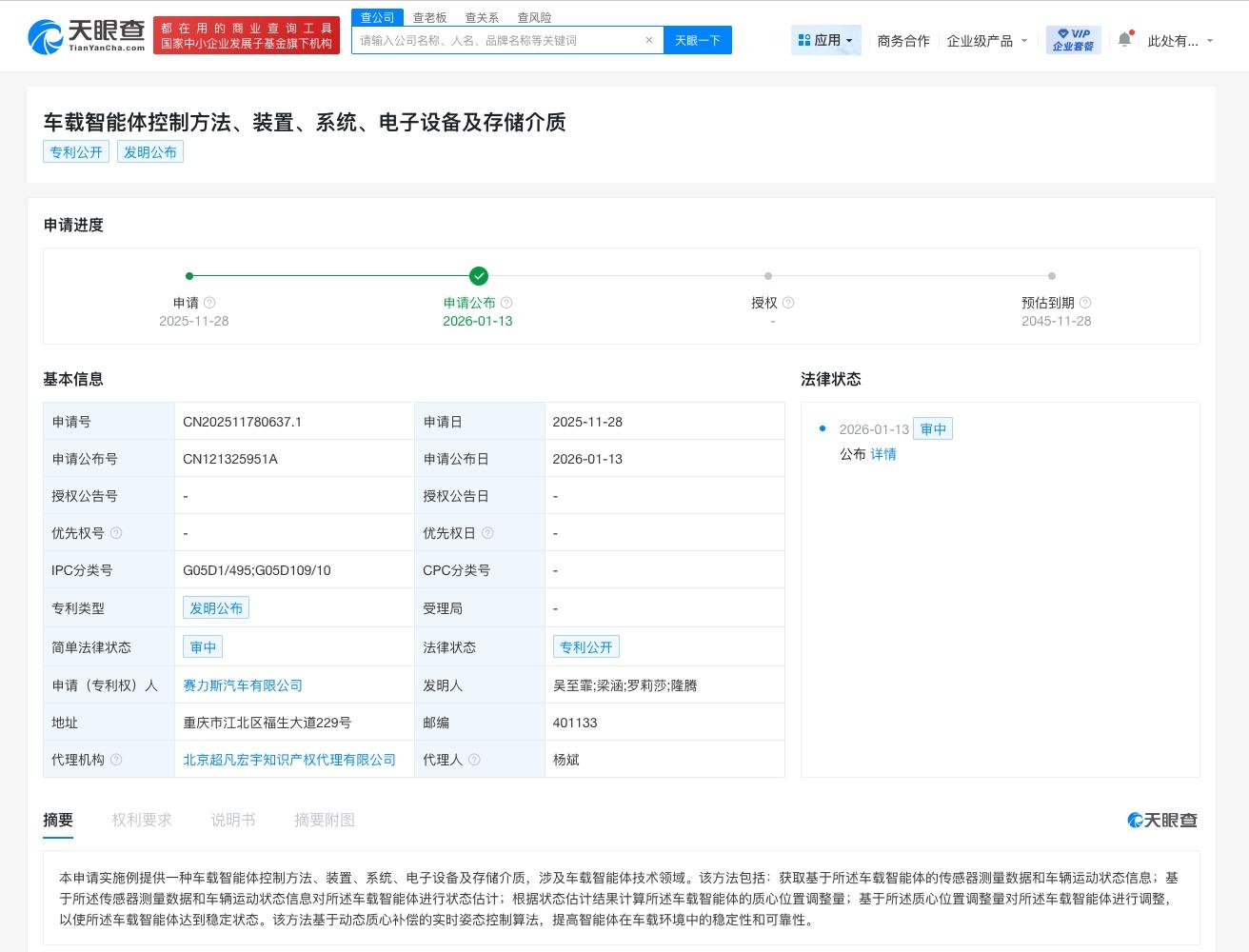1249x952 pixels.
Task: Focus the company name search input field
Action: [x=495, y=40]
